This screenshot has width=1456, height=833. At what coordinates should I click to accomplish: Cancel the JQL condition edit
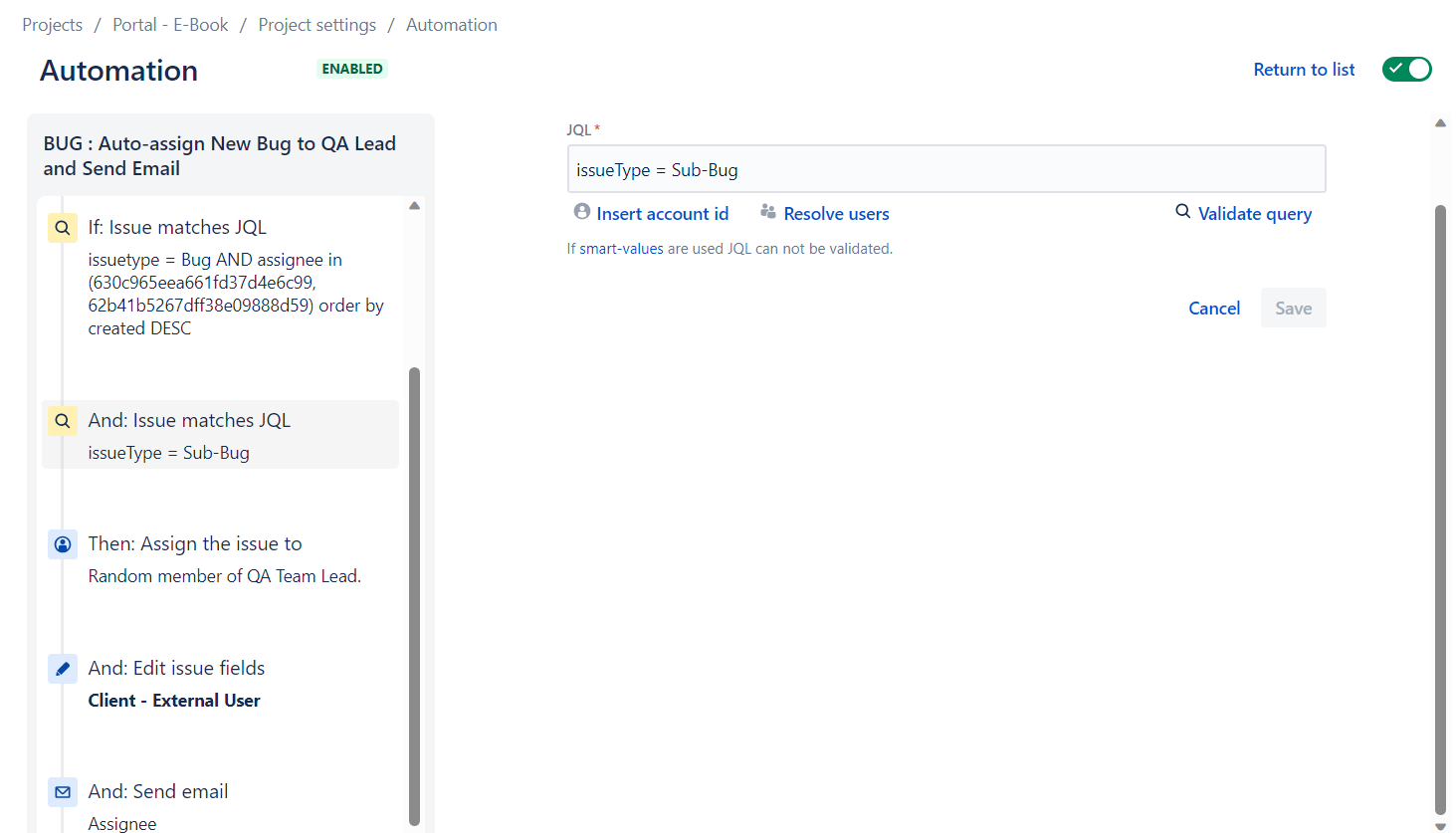click(x=1214, y=309)
